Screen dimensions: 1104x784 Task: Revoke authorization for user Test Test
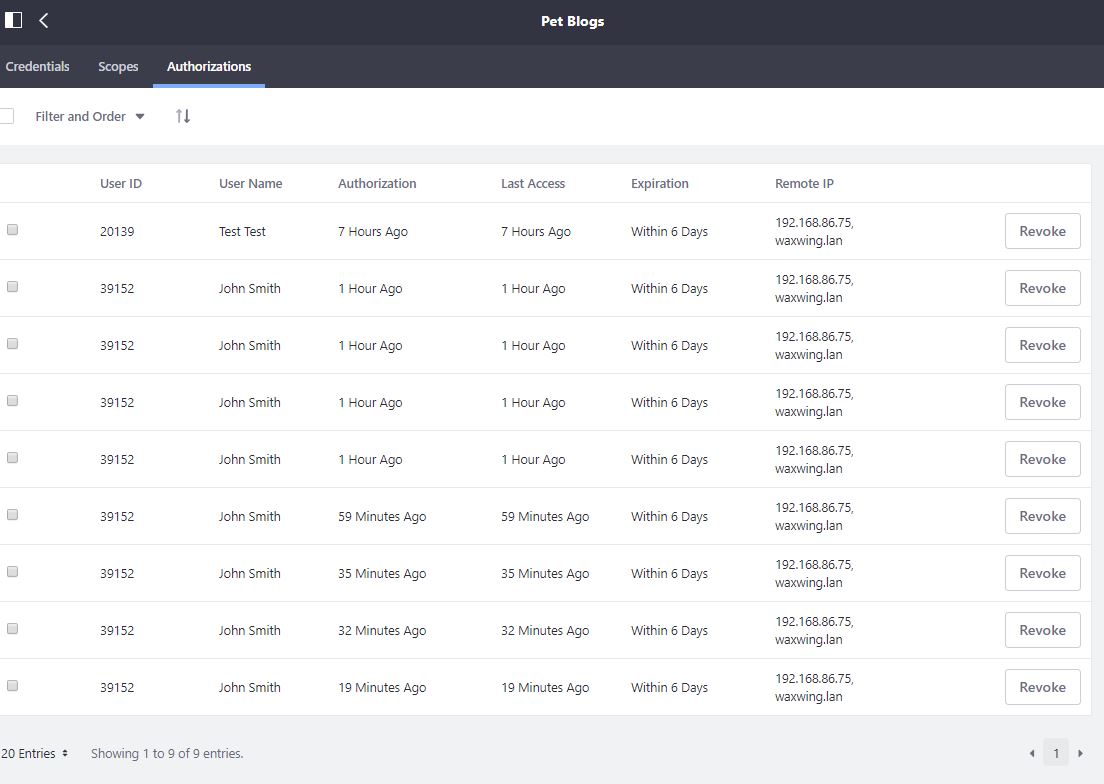pos(1042,231)
